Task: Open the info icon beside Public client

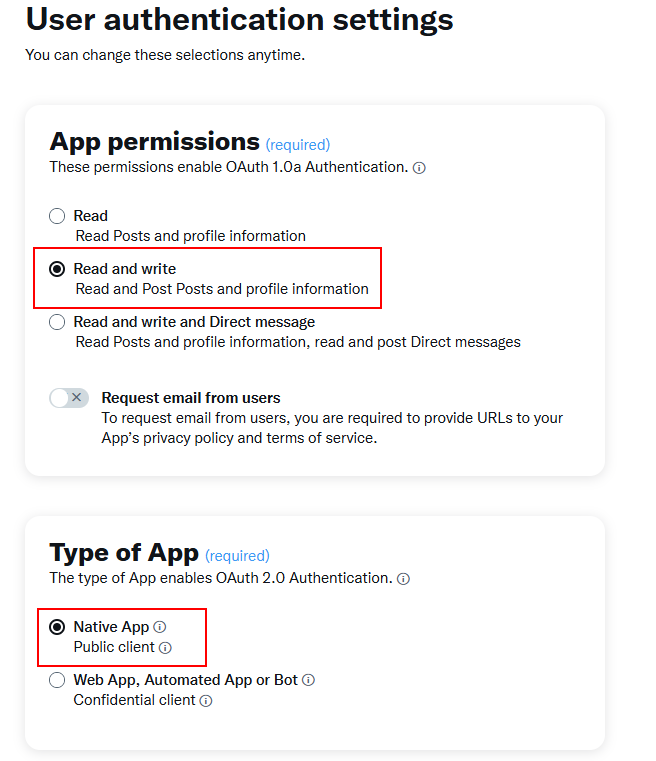Action: pos(166,648)
